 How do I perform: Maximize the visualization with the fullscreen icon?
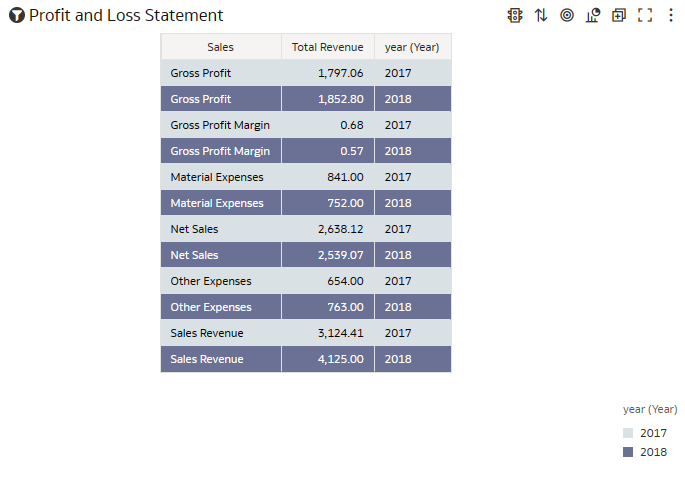pyautogui.click(x=645, y=15)
